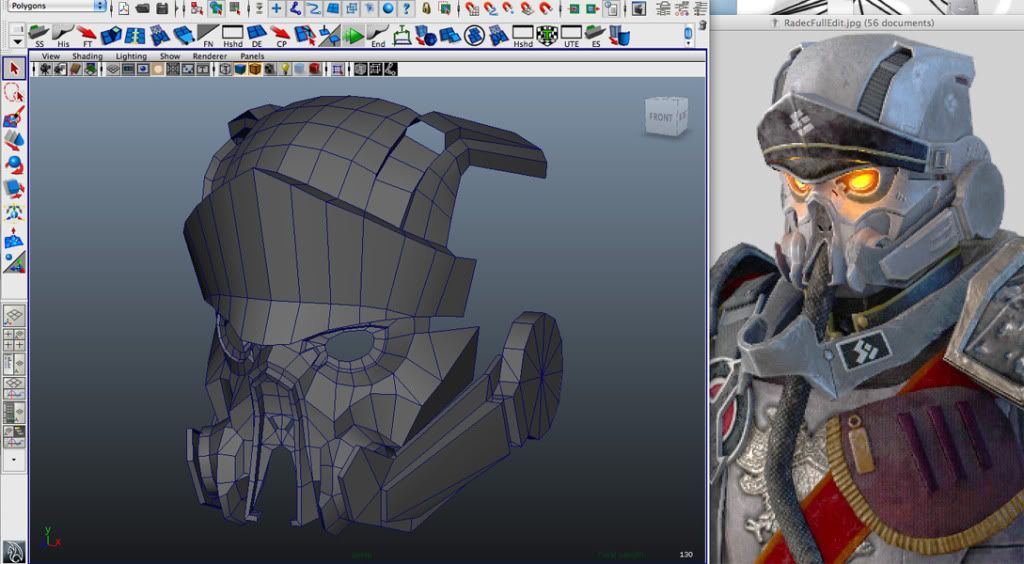The width and height of the screenshot is (1024, 564).
Task: Open a scene with the folder icon
Action: coord(142,8)
